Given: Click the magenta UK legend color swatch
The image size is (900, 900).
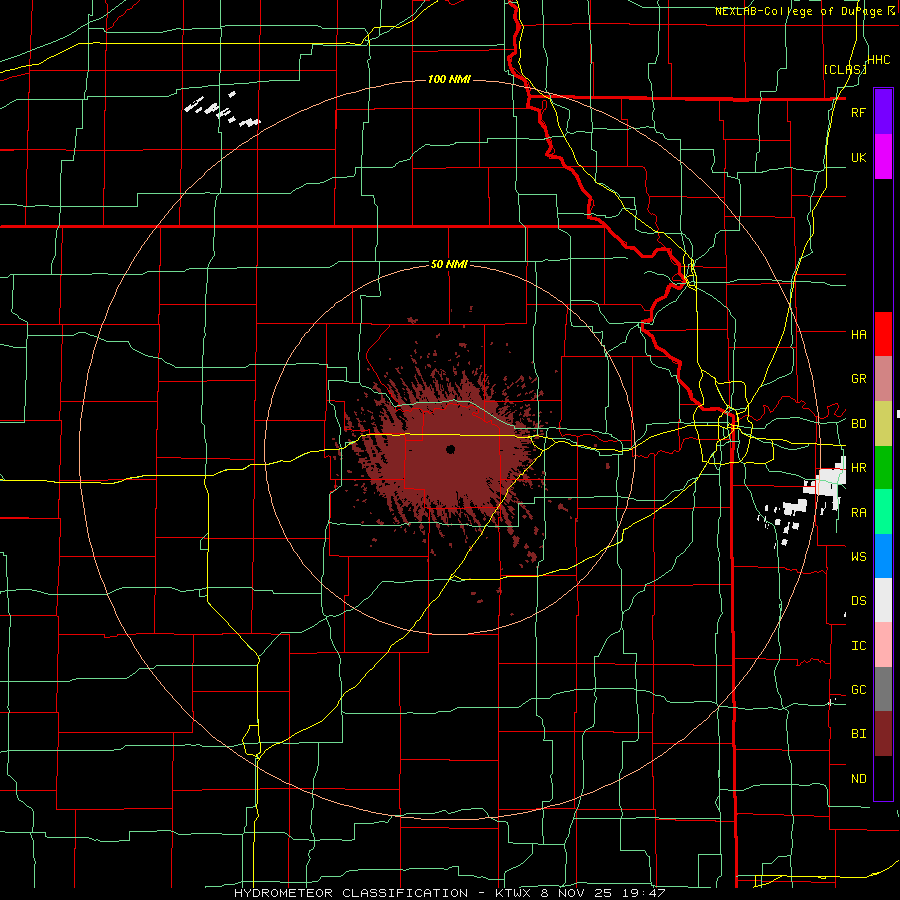Looking at the screenshot, I should click(883, 157).
